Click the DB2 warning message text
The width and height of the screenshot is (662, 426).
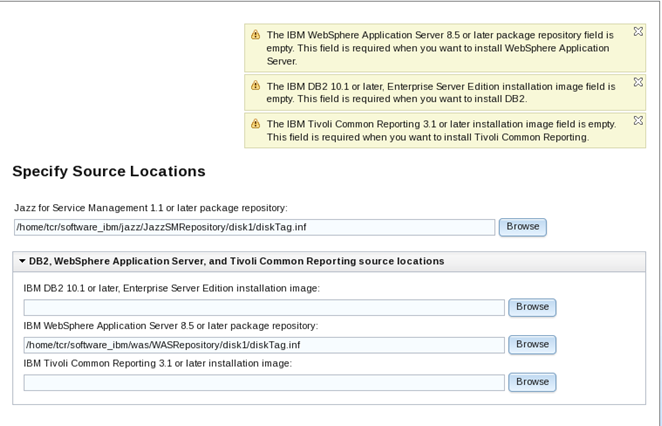[x=441, y=92]
